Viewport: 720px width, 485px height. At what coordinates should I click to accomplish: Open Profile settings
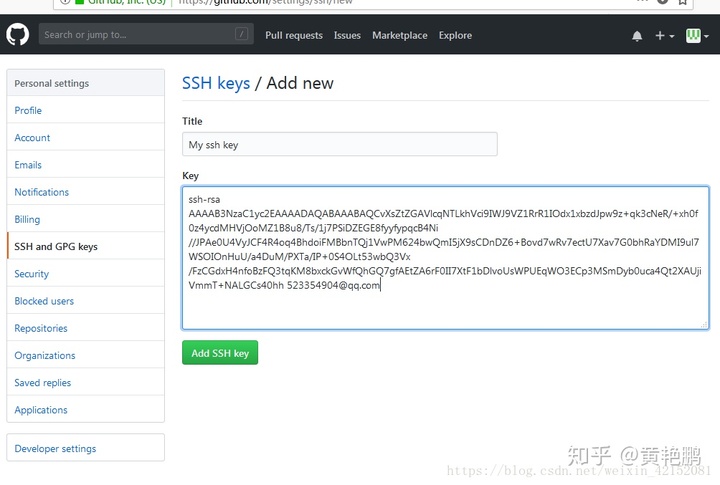pyautogui.click(x=85, y=110)
